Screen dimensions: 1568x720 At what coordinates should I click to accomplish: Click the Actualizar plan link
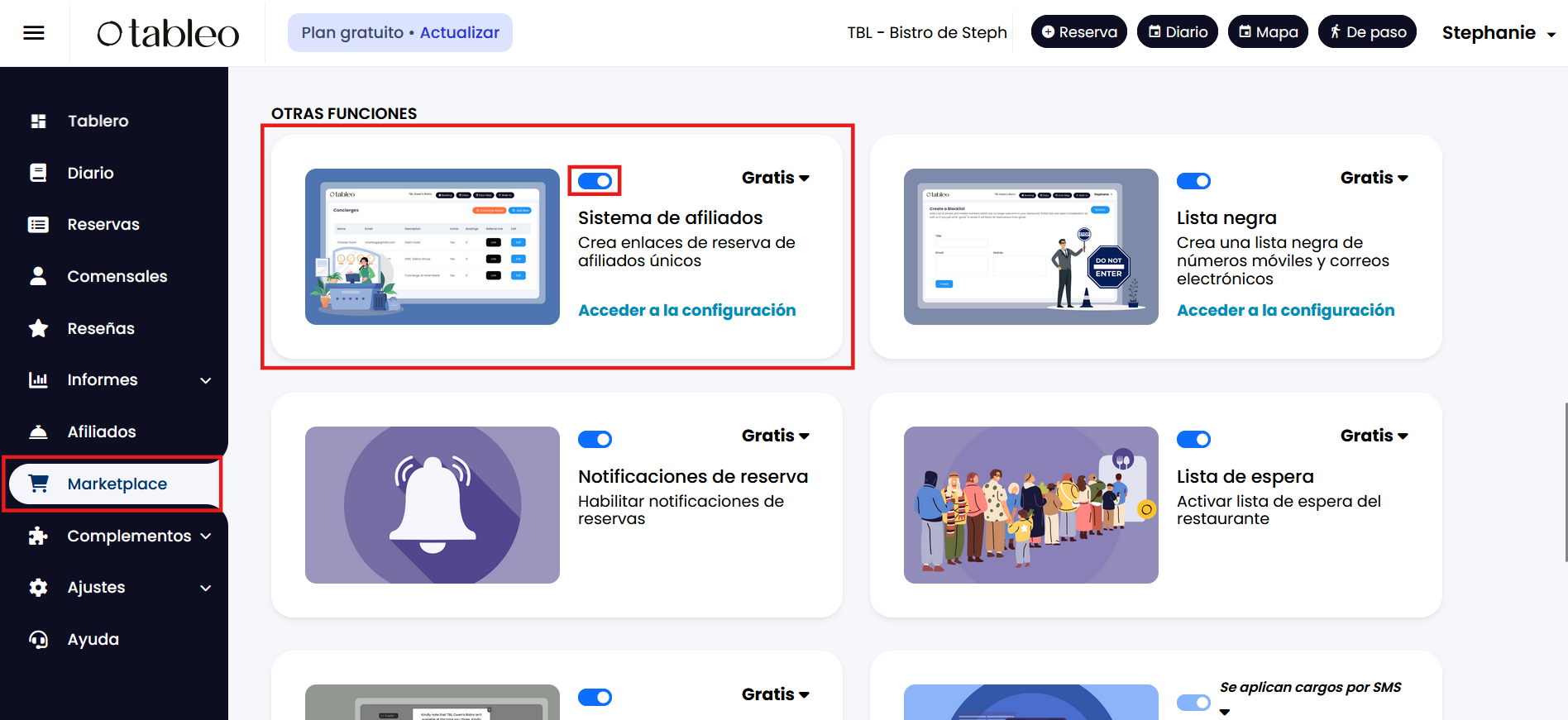point(460,32)
